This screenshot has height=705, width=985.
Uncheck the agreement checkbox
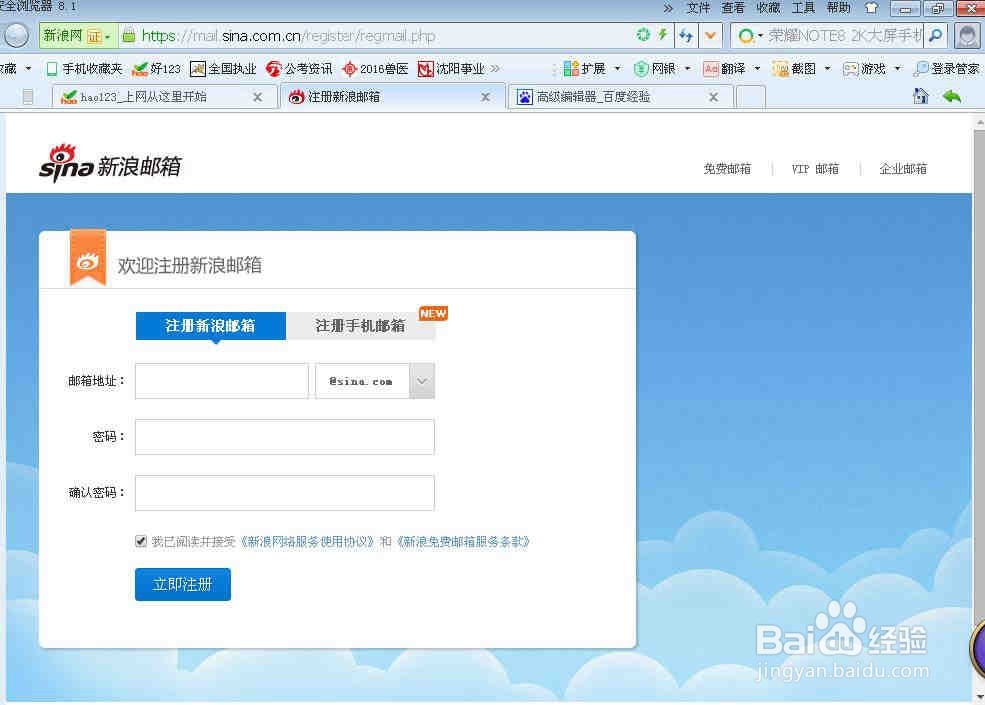click(141, 541)
